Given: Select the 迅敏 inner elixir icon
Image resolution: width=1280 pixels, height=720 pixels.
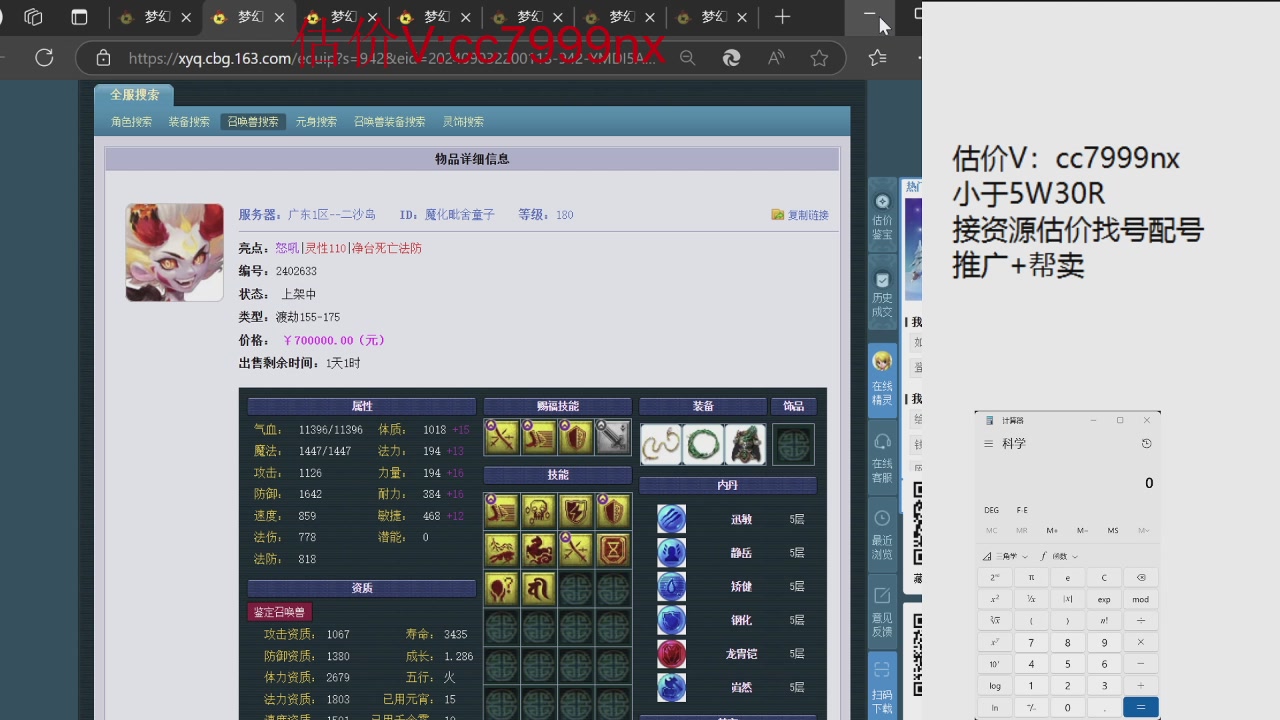Looking at the screenshot, I should 671,519.
